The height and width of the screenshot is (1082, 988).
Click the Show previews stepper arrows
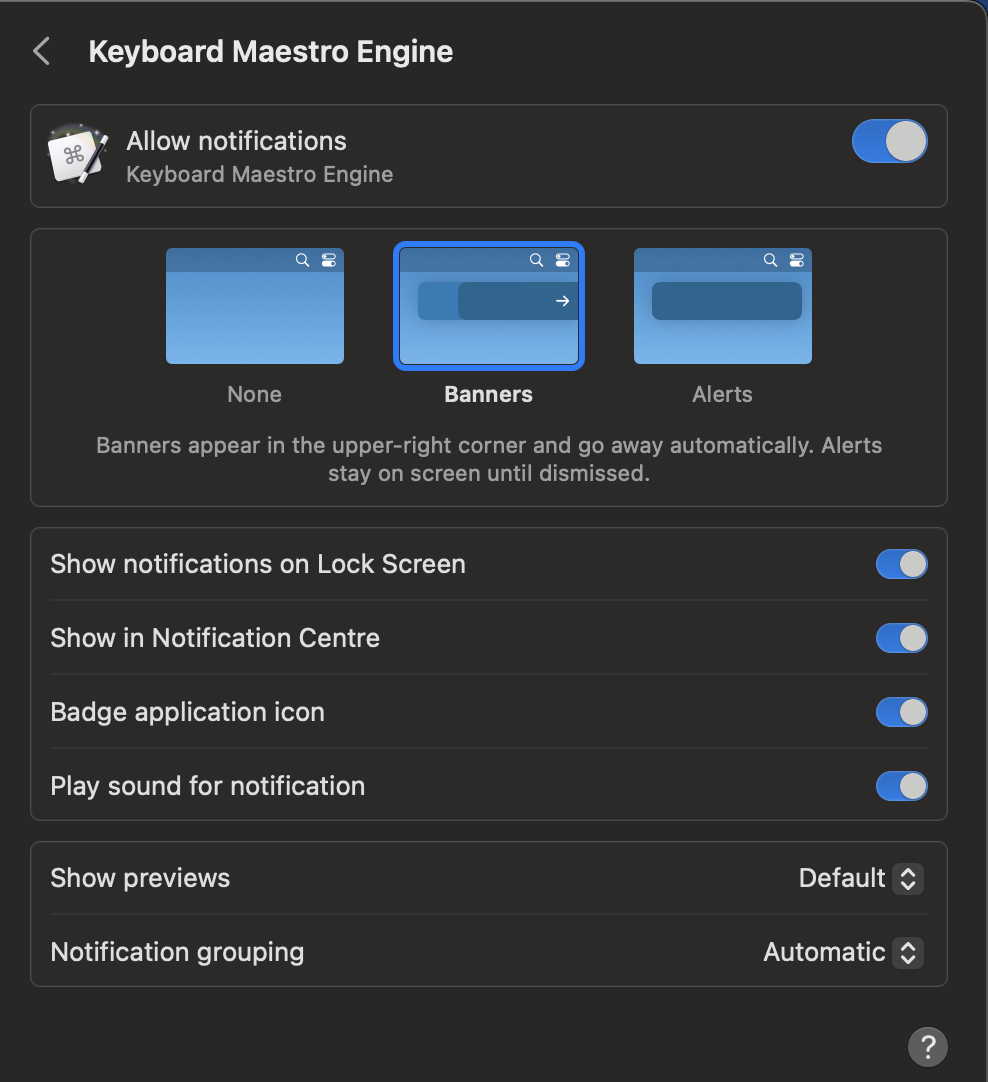(x=908, y=878)
